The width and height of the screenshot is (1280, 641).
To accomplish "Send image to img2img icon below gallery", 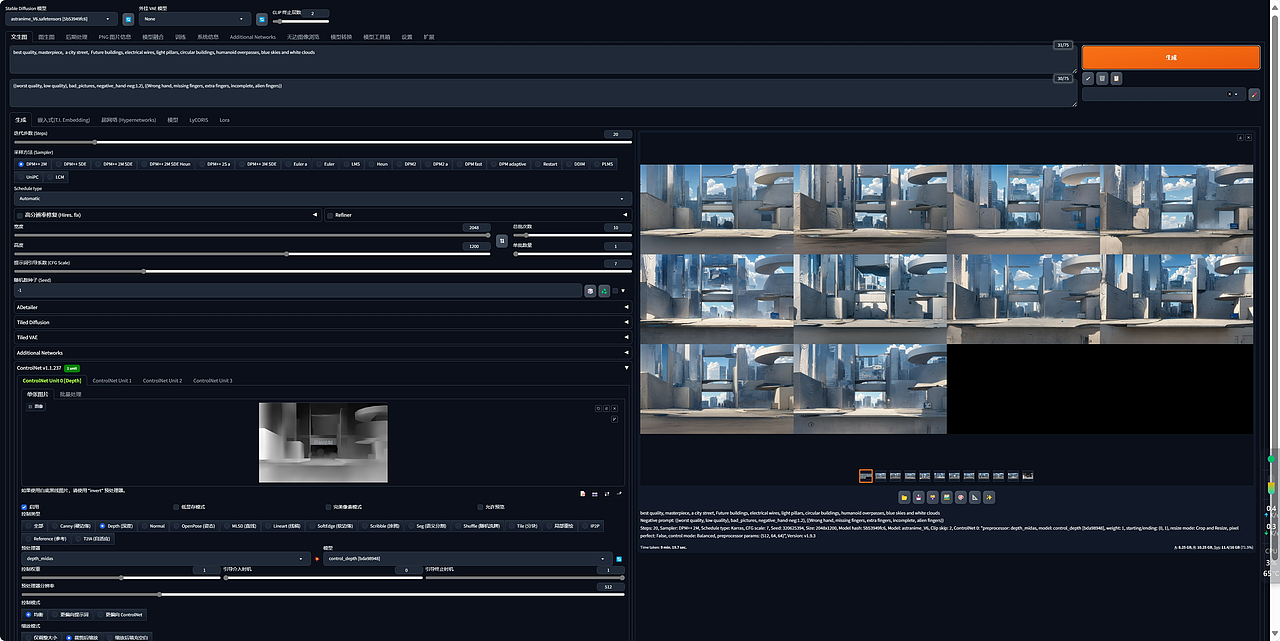I will pos(946,497).
